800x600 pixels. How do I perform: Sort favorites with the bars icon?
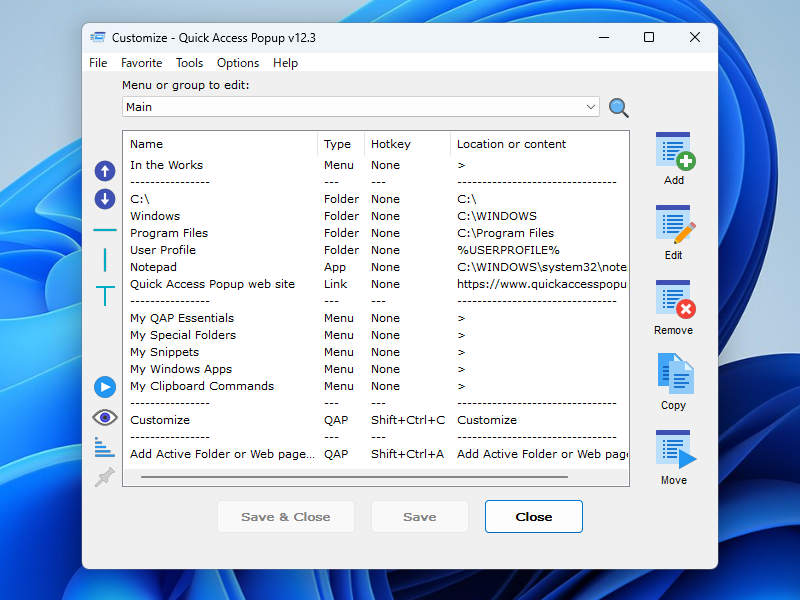point(105,447)
